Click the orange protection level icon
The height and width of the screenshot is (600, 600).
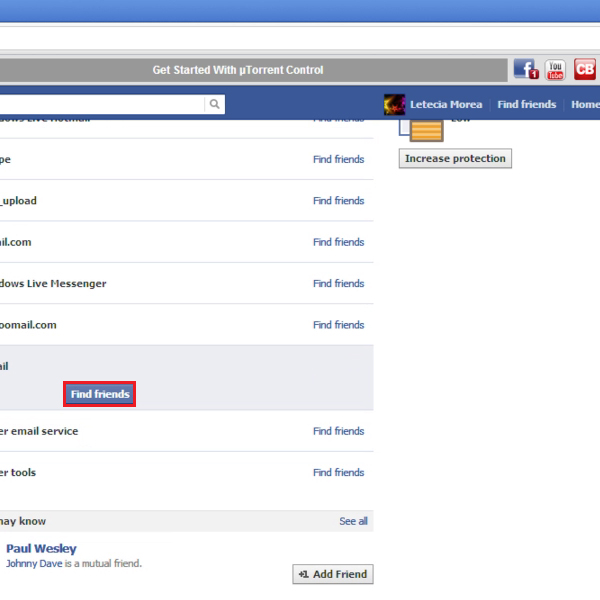[426, 130]
